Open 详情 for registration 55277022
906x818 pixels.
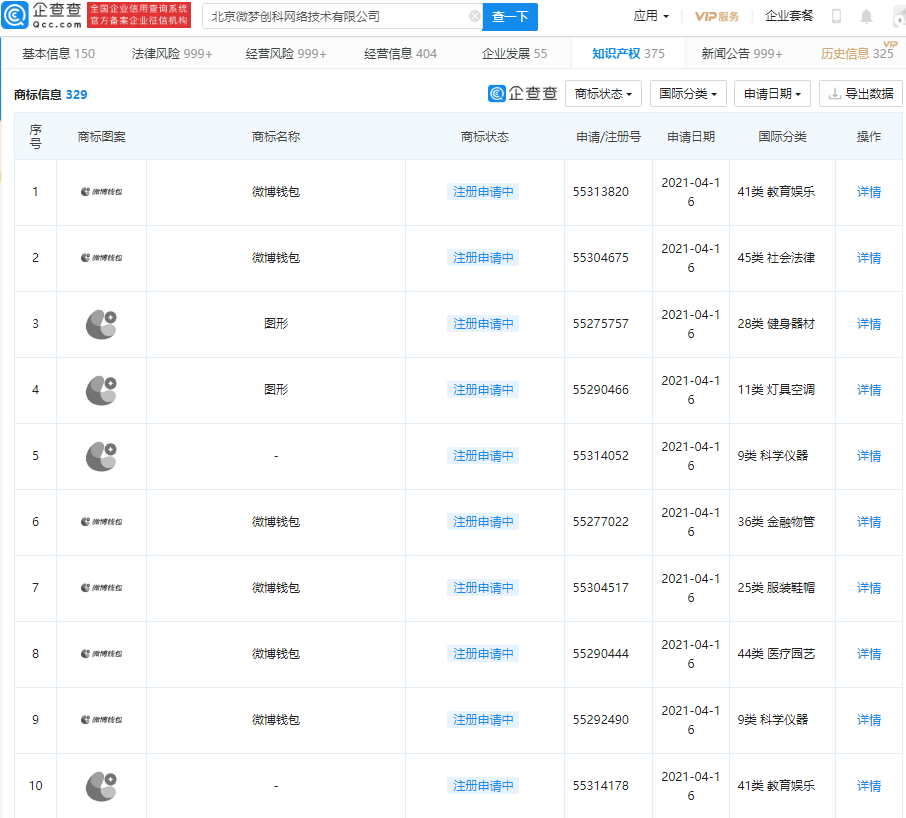click(x=868, y=522)
